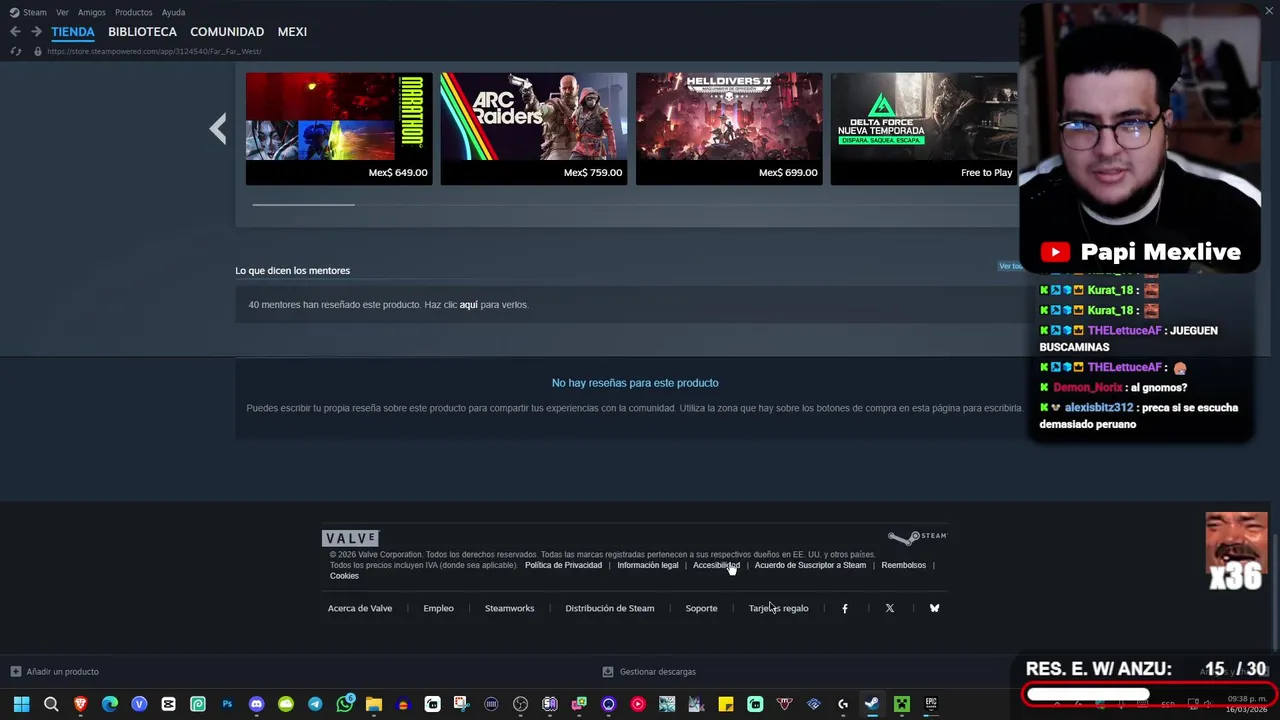The image size is (1280, 720).
Task: Switch to the TIENDA tab
Action: (x=73, y=32)
